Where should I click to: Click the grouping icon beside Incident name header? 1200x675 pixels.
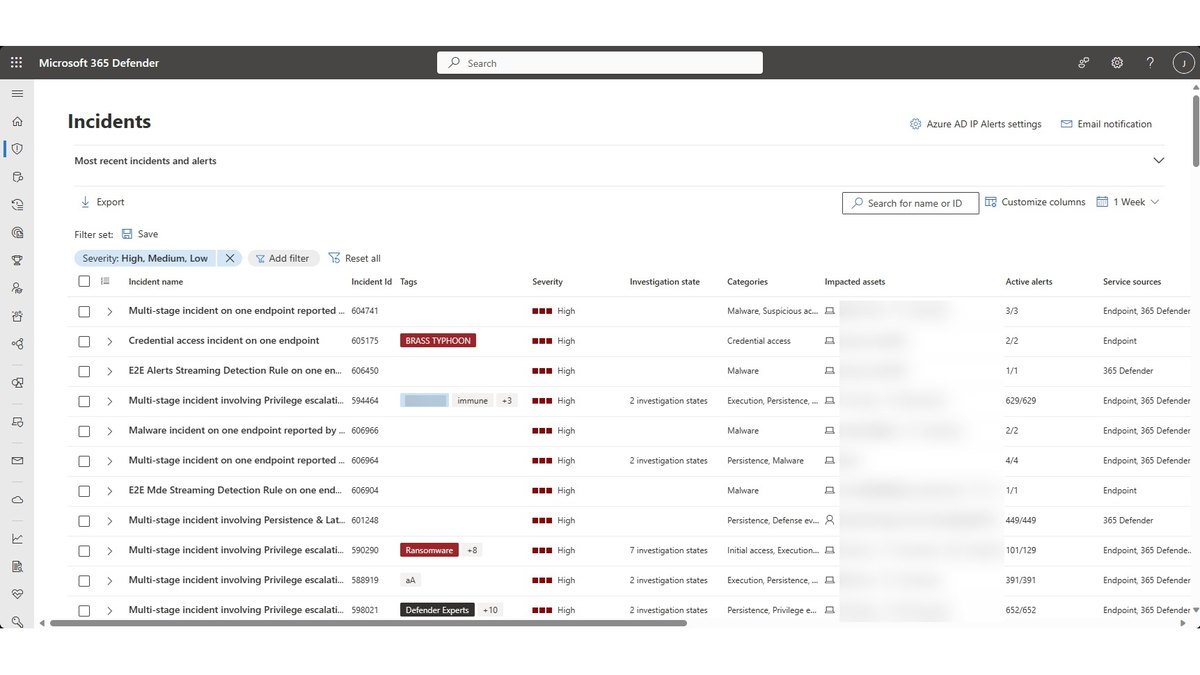[106, 282]
